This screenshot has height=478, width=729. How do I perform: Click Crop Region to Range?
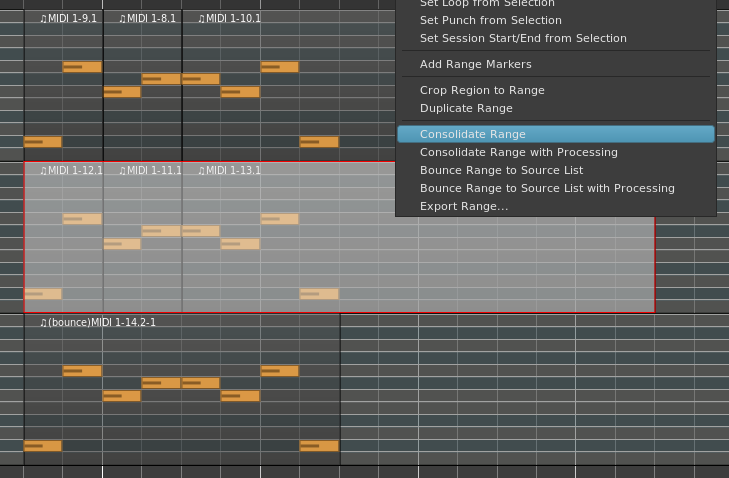click(482, 90)
